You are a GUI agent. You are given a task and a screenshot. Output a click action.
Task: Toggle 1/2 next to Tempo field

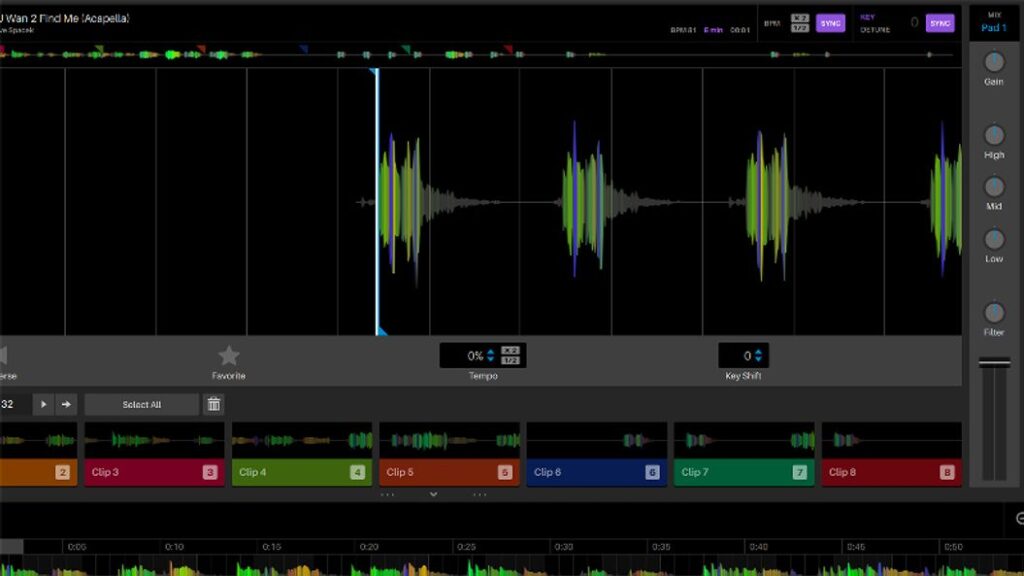tap(511, 360)
